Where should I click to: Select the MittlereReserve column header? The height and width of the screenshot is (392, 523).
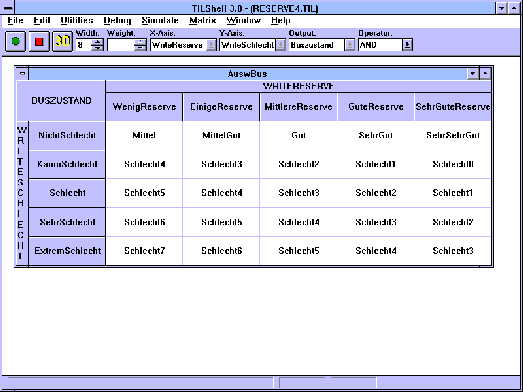(299, 107)
